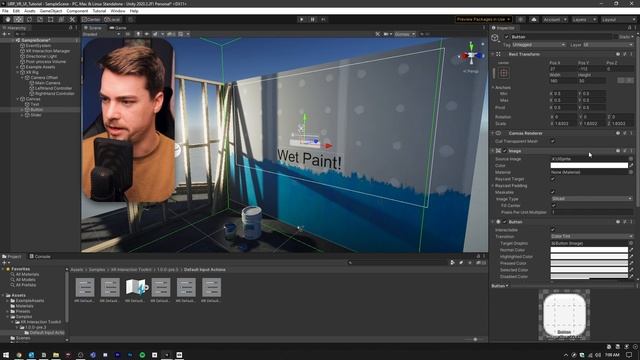Open File Explorer from the taskbar
The height and width of the screenshot is (360, 640).
point(56,355)
